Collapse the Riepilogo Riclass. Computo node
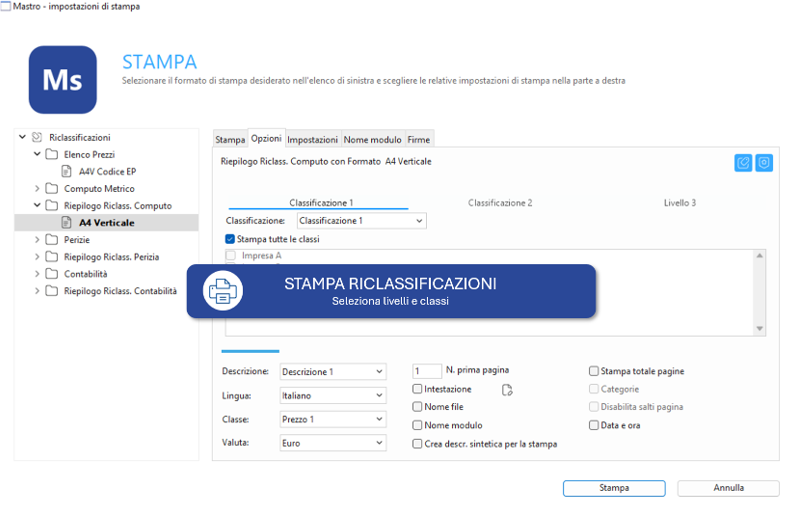 pos(37,205)
